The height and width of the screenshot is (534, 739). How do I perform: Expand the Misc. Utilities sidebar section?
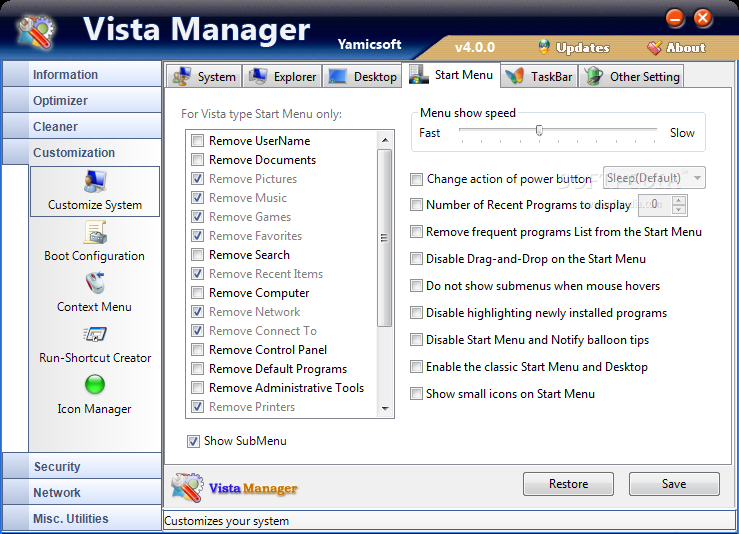[x=82, y=518]
